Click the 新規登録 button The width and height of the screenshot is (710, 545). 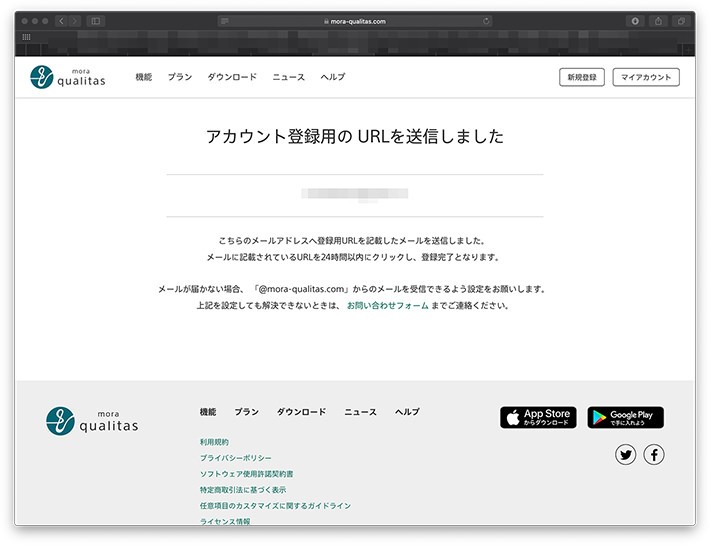582,77
